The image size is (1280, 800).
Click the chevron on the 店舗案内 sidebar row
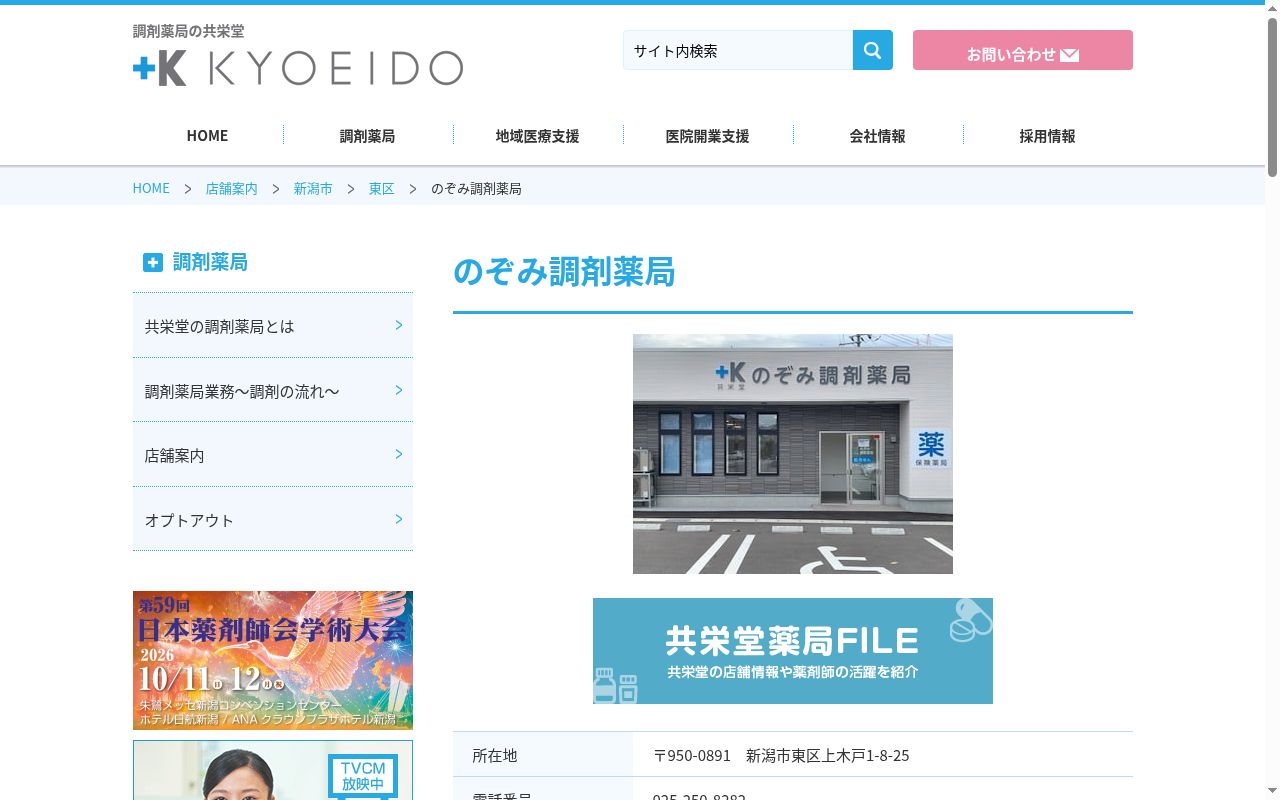[x=399, y=454]
